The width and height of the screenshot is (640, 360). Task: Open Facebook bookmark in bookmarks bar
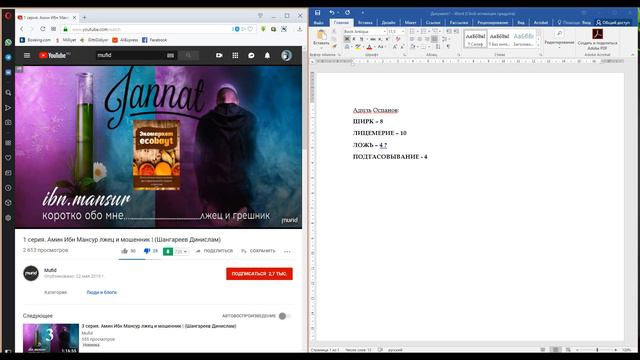[154, 40]
